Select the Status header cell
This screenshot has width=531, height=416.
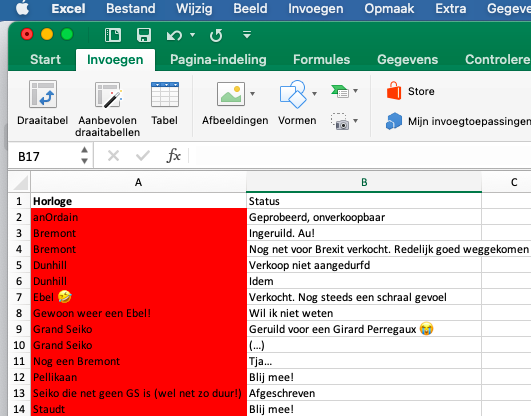(x=364, y=201)
